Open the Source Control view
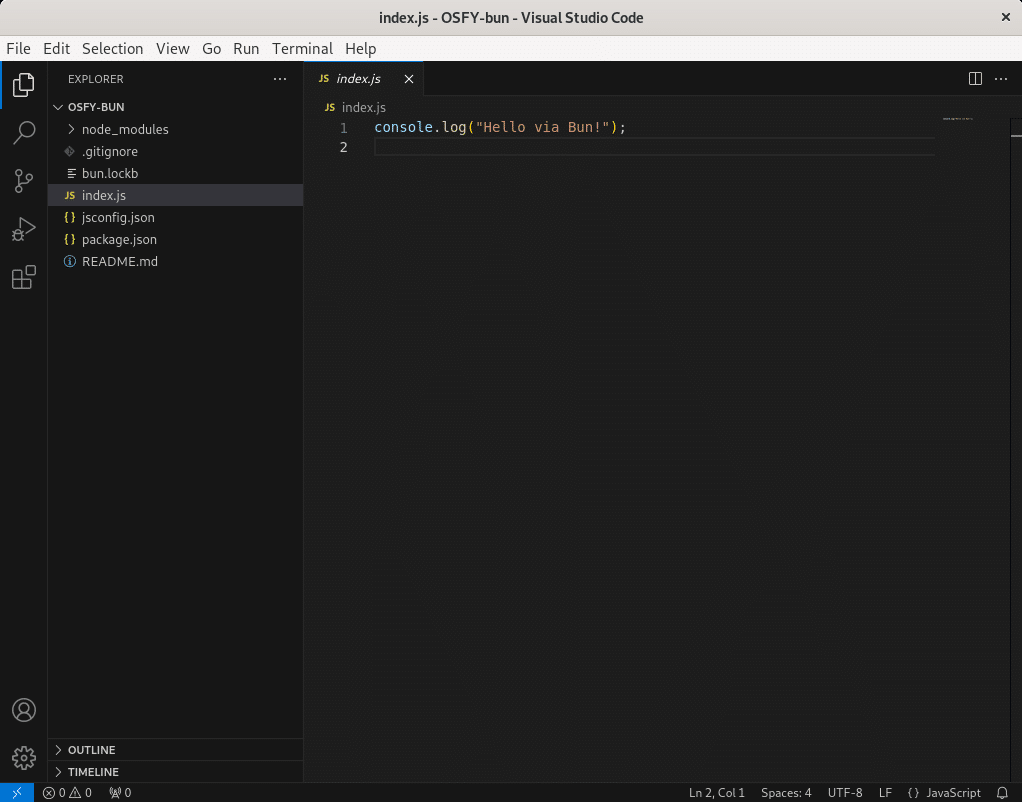The height and width of the screenshot is (802, 1022). [x=24, y=181]
